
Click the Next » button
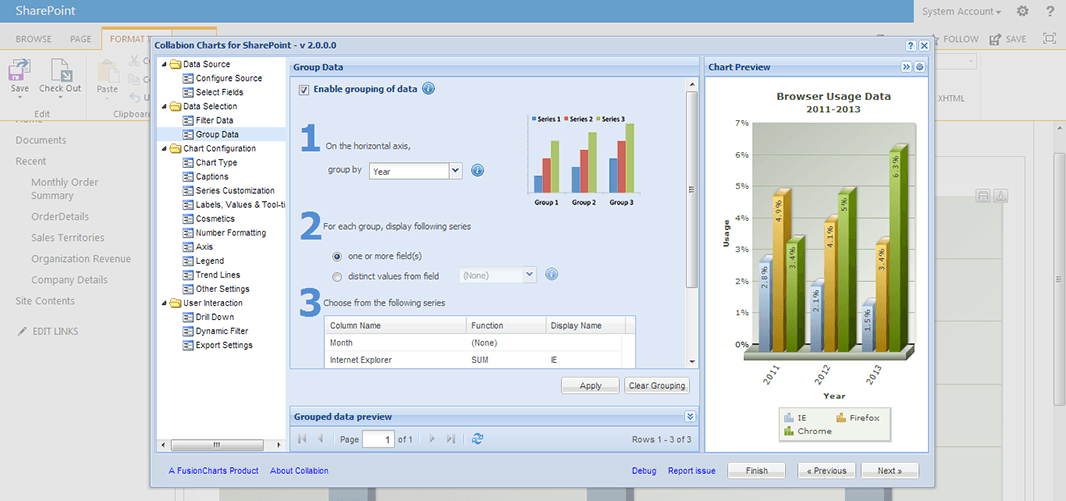(890, 470)
